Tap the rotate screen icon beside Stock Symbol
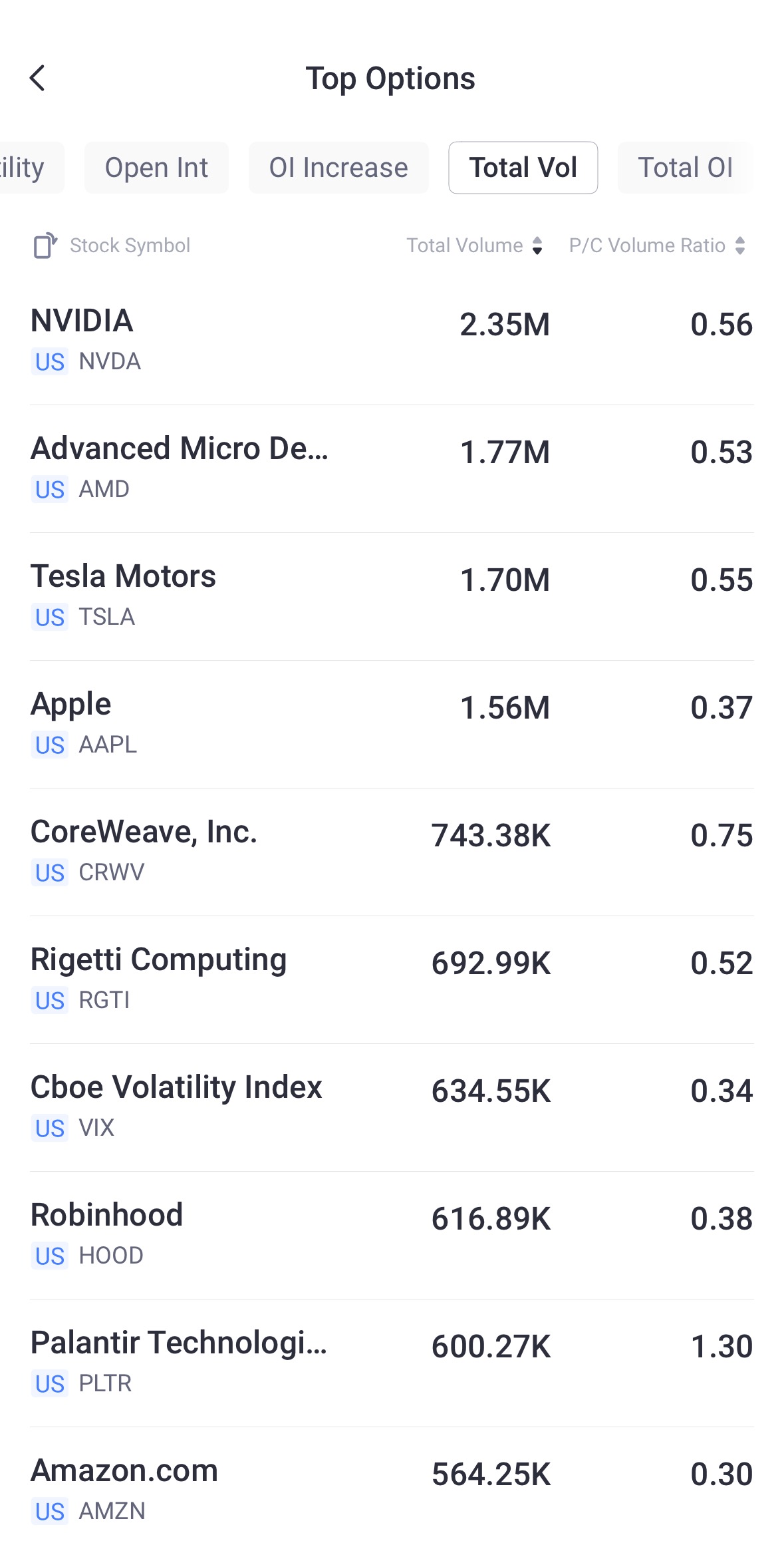Screen dimensions: 784x1547 tap(45, 246)
